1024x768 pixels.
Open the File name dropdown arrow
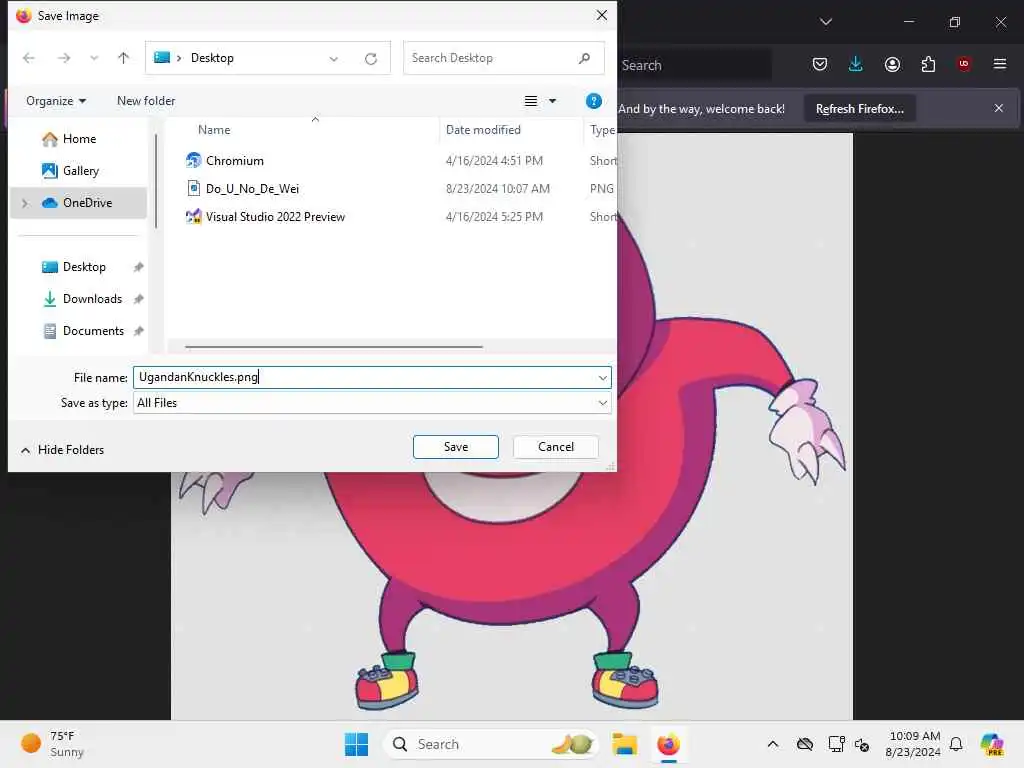click(602, 377)
